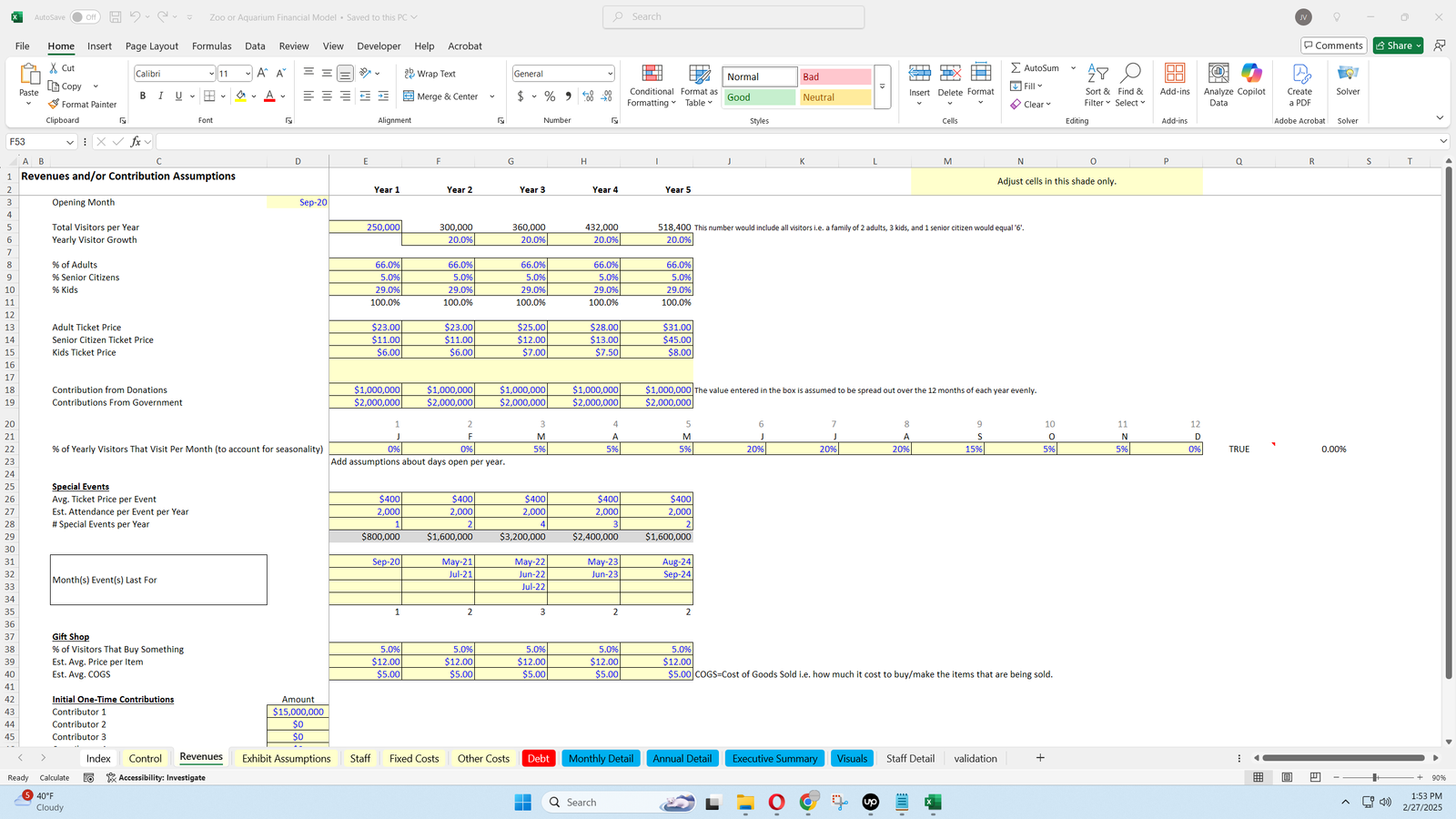Click the Search box in title bar
The width and height of the screenshot is (1456, 819).
[733, 17]
